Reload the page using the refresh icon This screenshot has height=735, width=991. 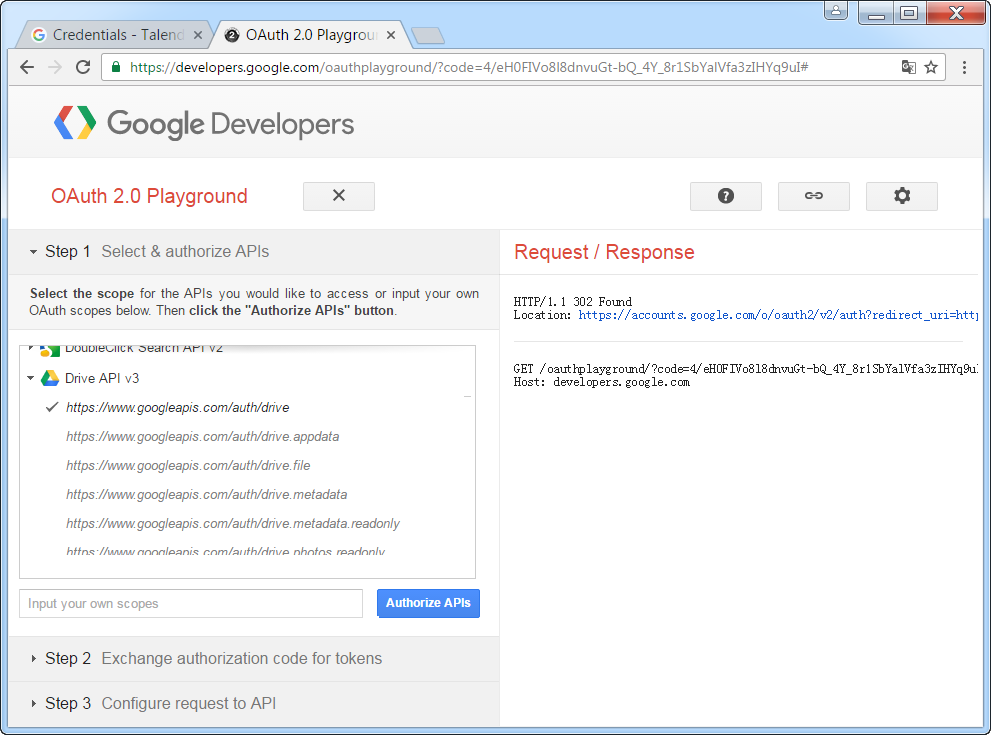[x=83, y=67]
